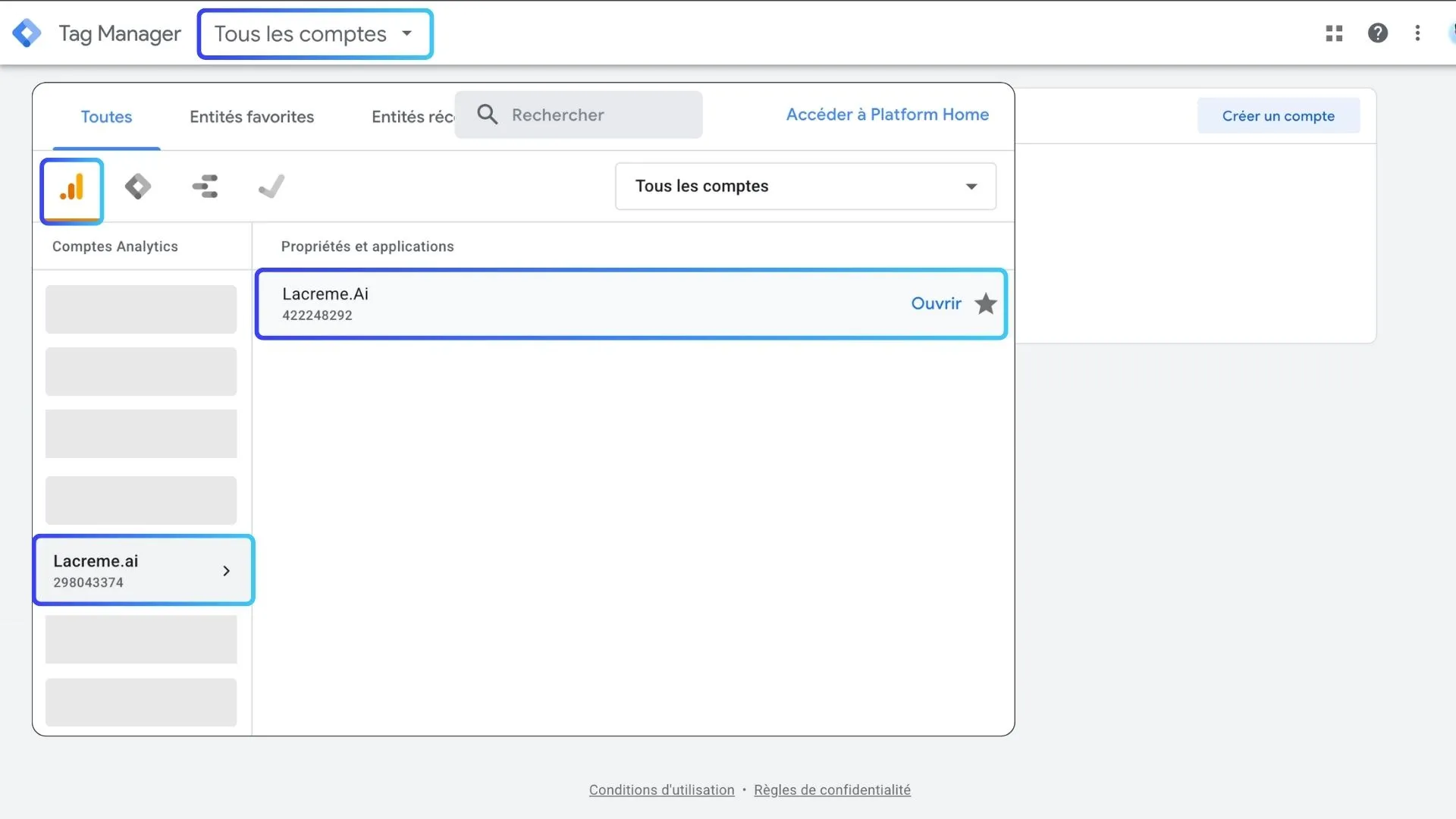This screenshot has height=819, width=1456.
Task: Open Lacreme.Ai property via Ouvrir
Action: (x=936, y=303)
